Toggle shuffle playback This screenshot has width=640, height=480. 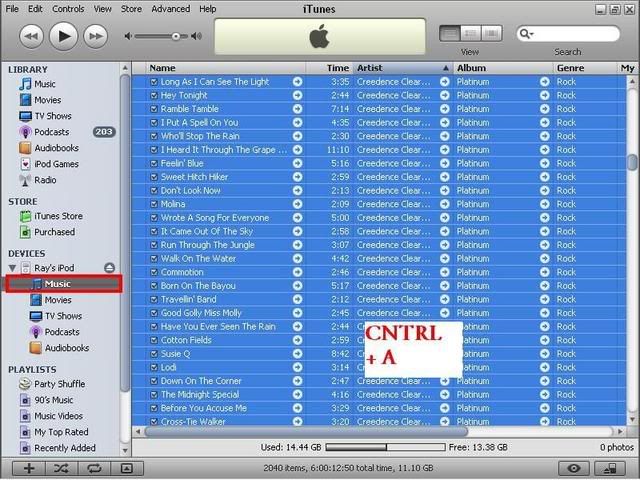61,469
